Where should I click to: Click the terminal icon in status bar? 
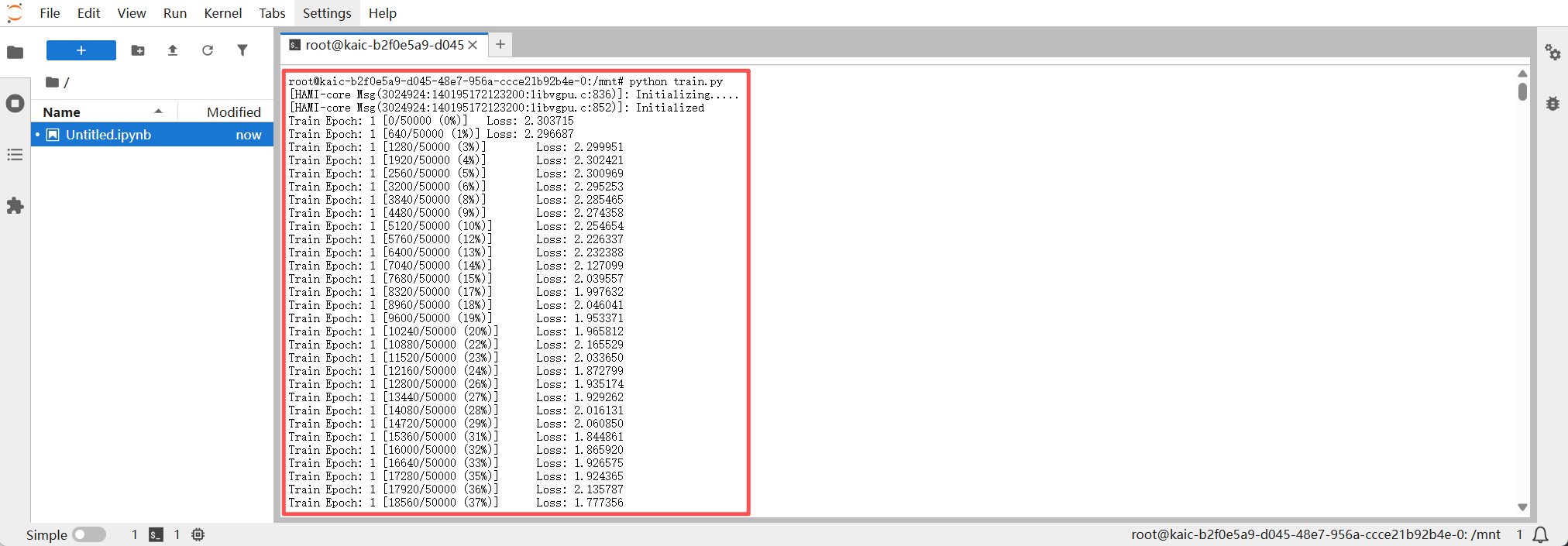[x=156, y=534]
